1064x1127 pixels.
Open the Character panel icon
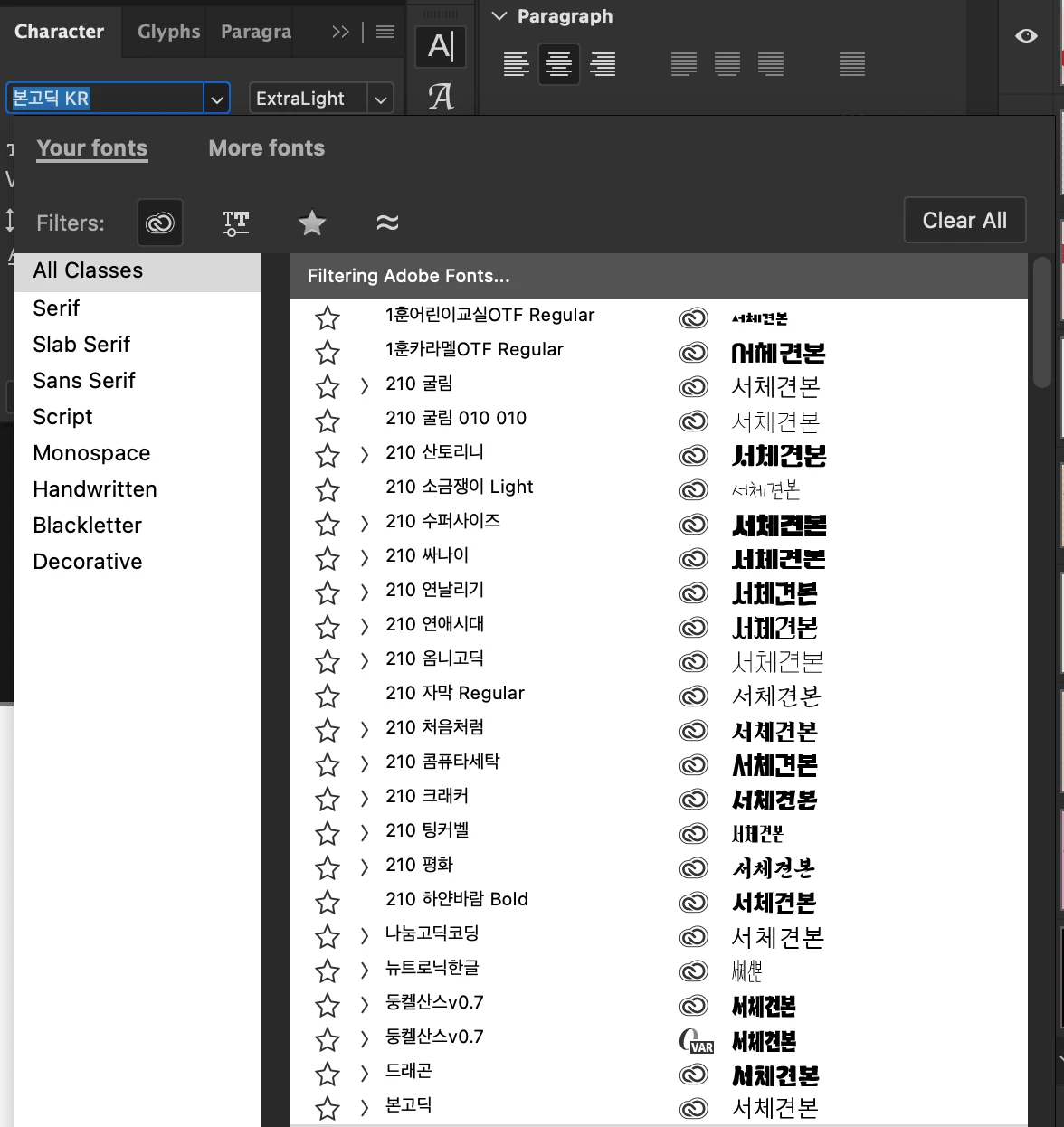coord(441,46)
